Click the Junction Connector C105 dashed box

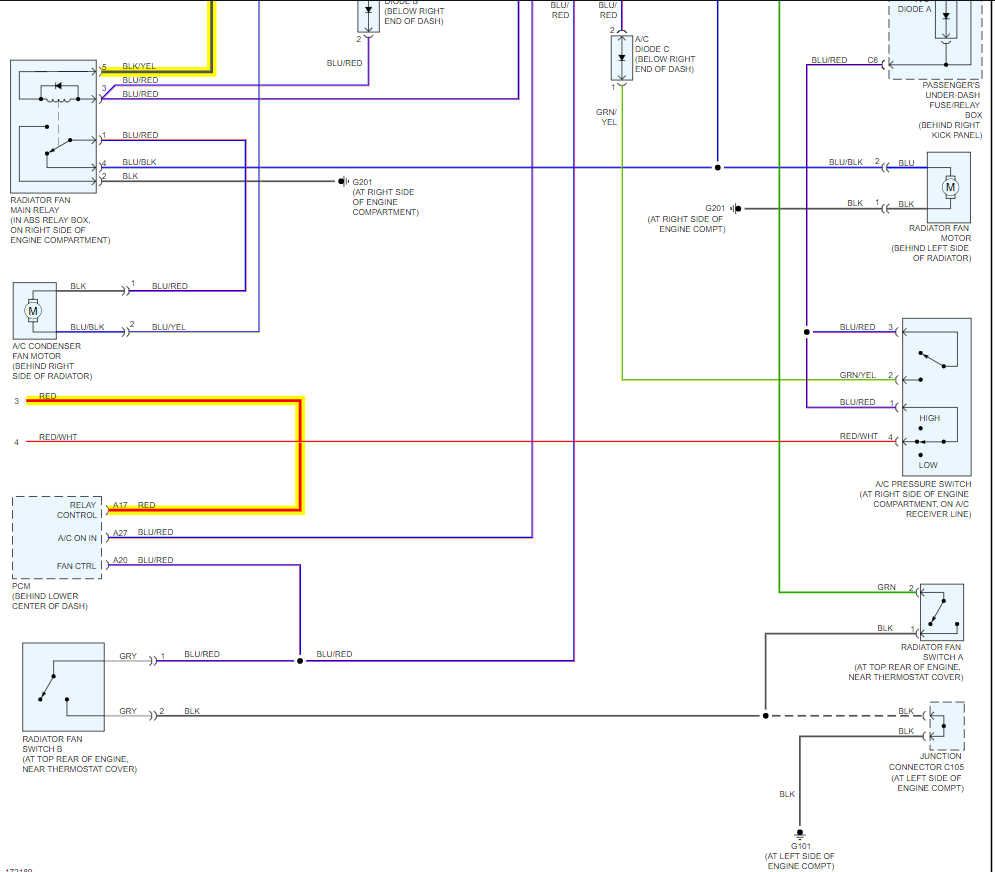point(947,726)
